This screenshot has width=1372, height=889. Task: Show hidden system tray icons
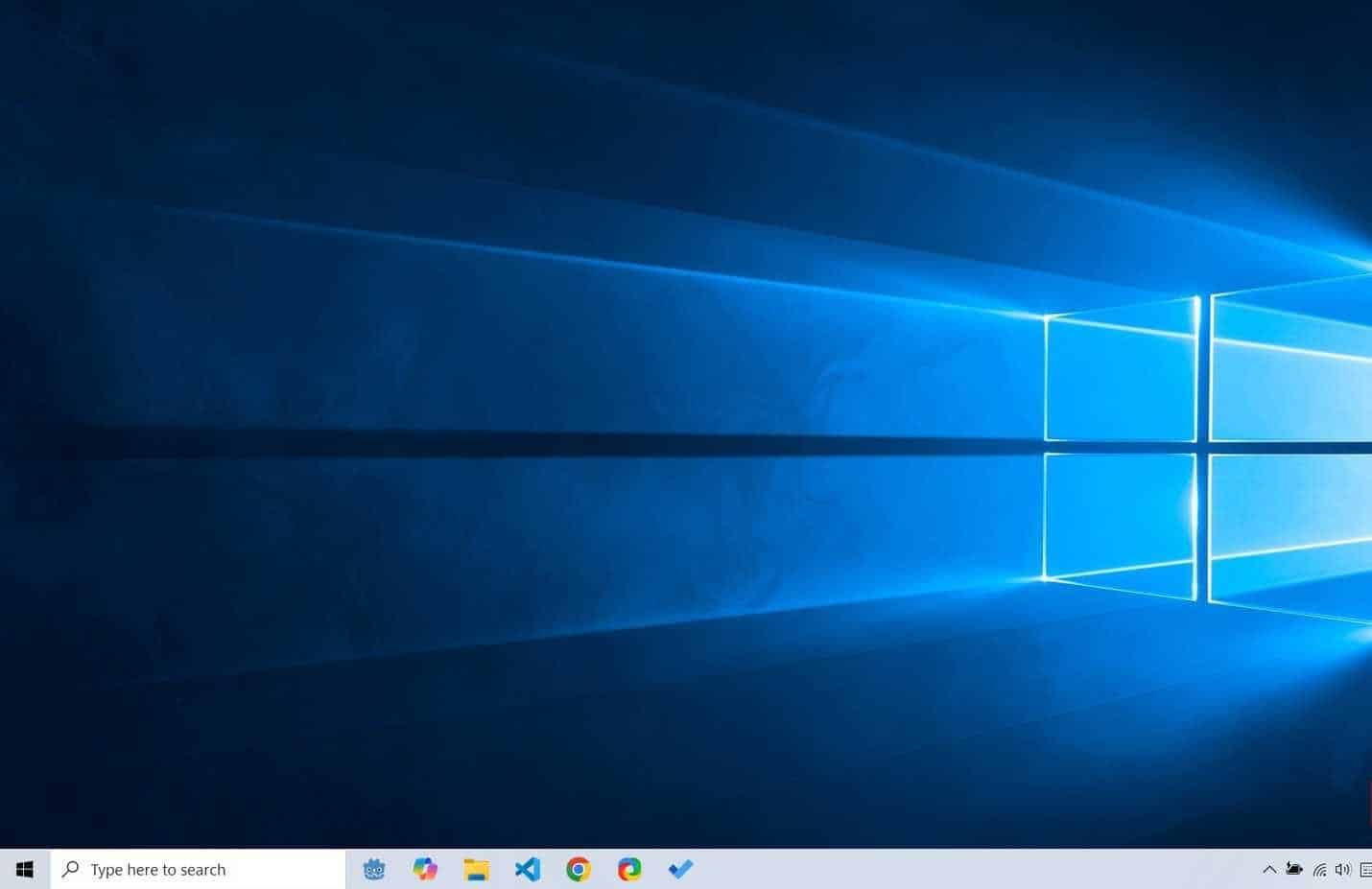[x=1269, y=870]
